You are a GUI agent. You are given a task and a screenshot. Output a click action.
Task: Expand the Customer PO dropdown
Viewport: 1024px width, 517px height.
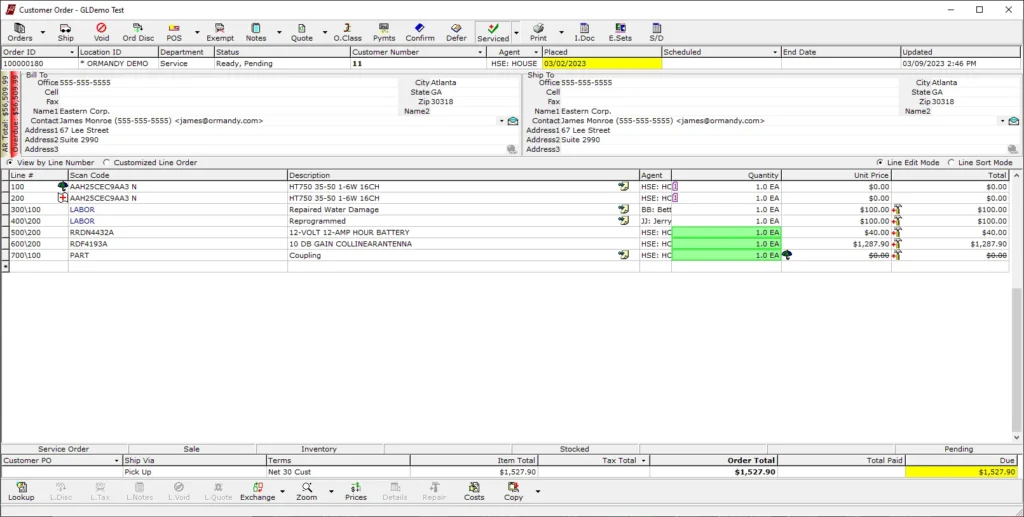coord(116,461)
